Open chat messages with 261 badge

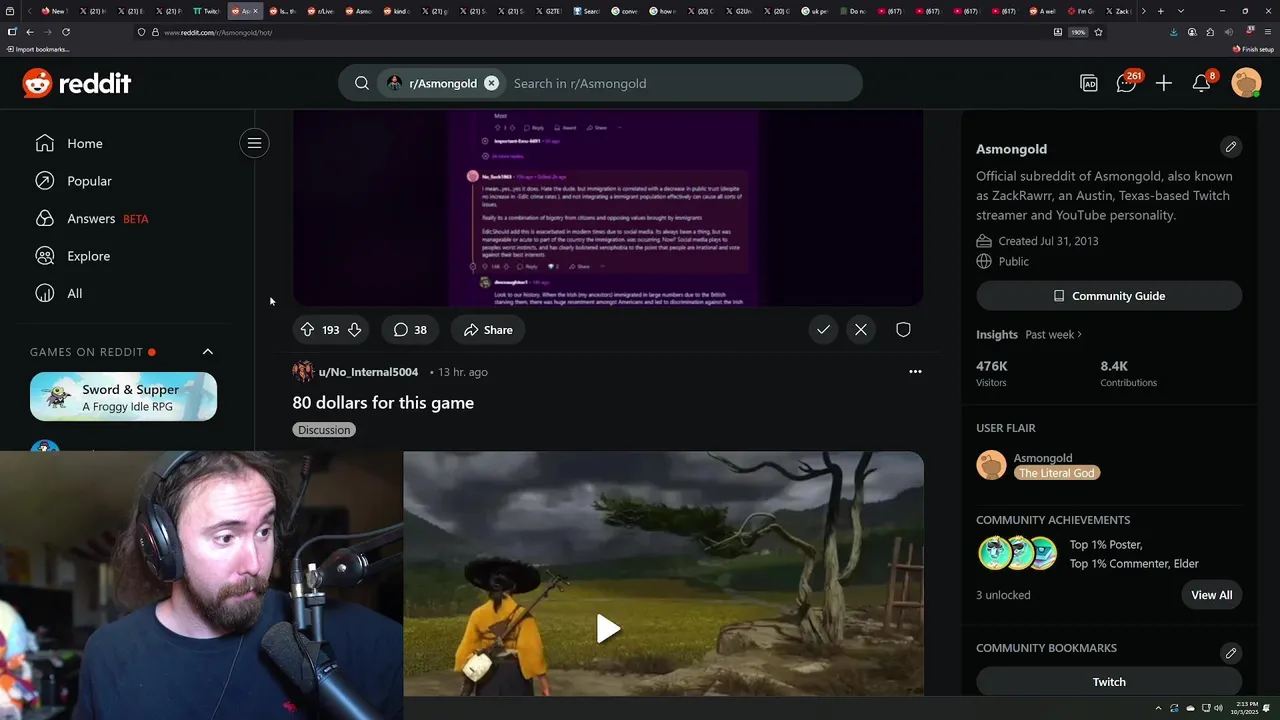[x=1127, y=83]
